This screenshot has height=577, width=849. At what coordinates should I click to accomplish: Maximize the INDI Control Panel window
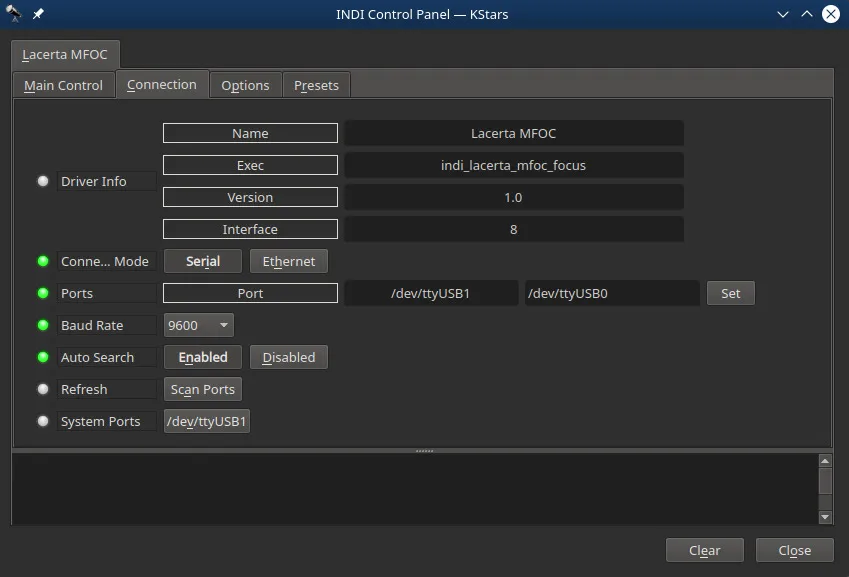click(807, 14)
